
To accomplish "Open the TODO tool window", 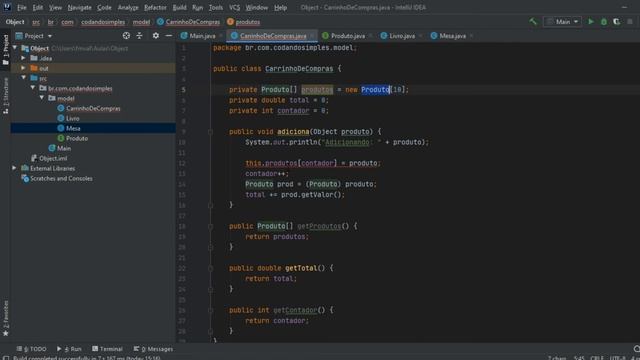I will 32,349.
